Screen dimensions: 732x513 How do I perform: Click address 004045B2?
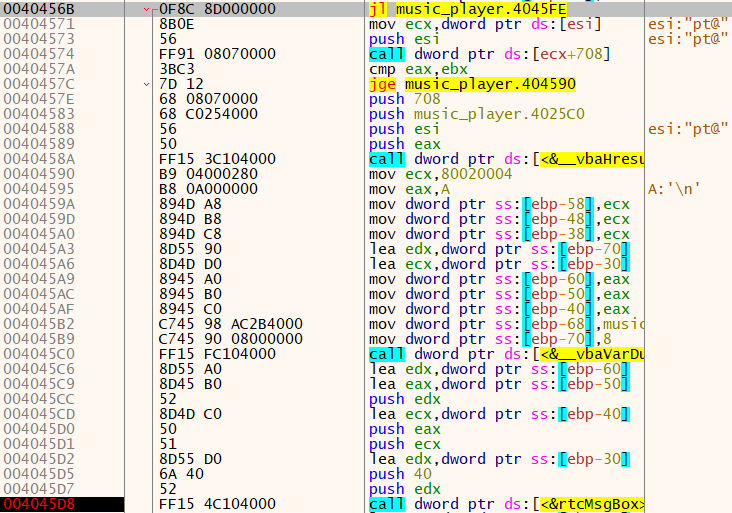39,324
